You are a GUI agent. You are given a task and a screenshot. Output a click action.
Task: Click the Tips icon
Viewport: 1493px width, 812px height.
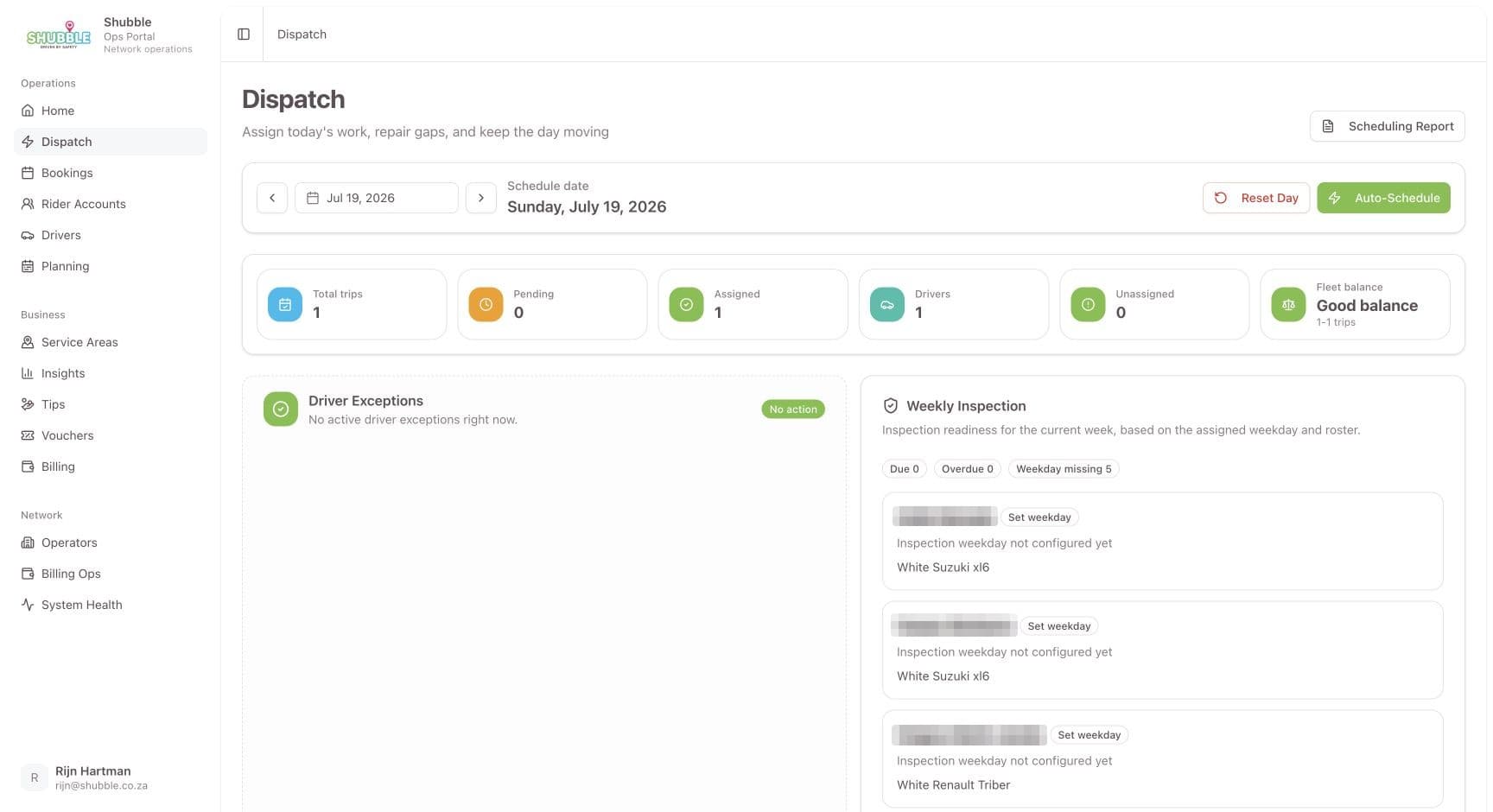pos(28,404)
